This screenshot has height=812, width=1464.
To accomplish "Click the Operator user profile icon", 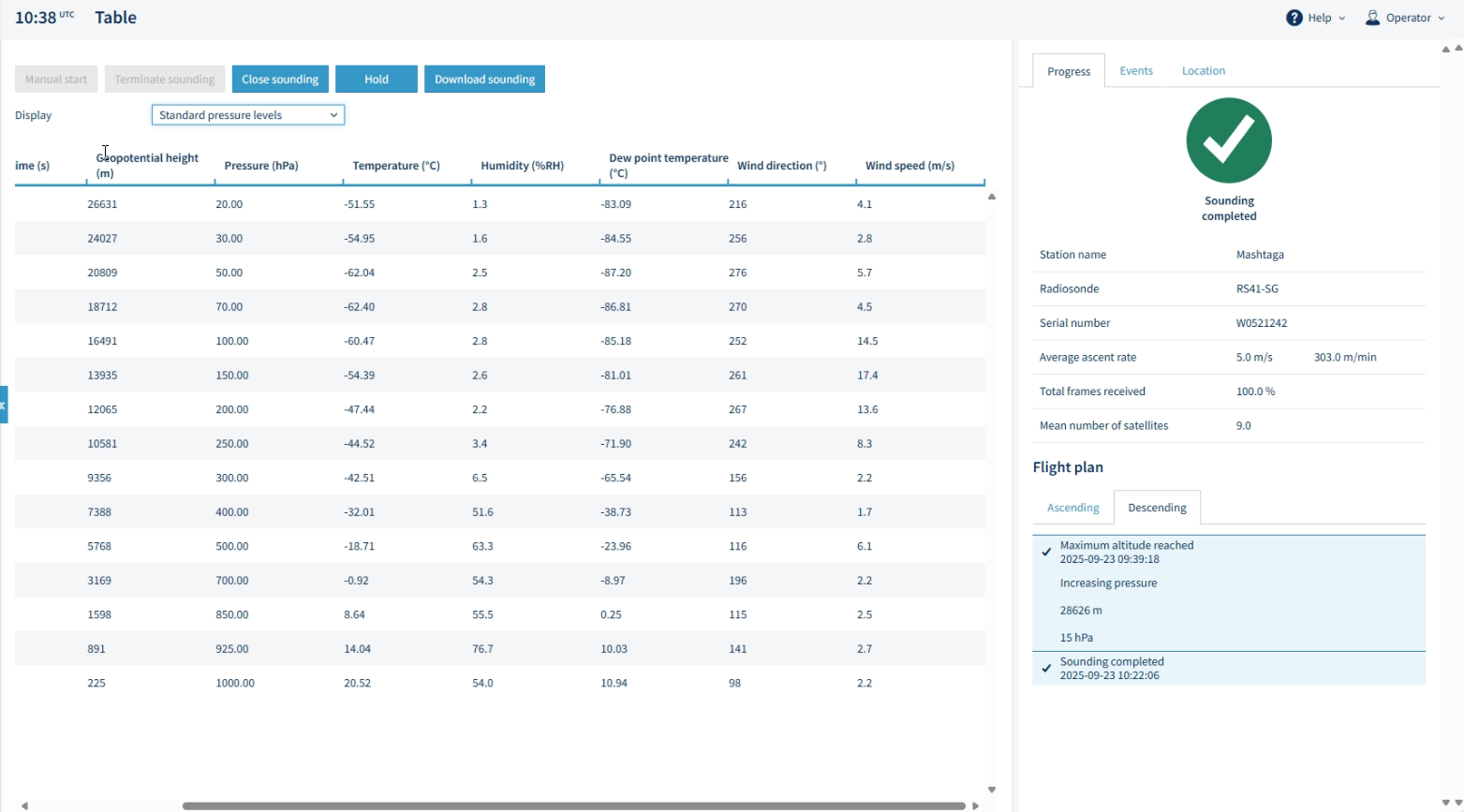I will (x=1372, y=18).
